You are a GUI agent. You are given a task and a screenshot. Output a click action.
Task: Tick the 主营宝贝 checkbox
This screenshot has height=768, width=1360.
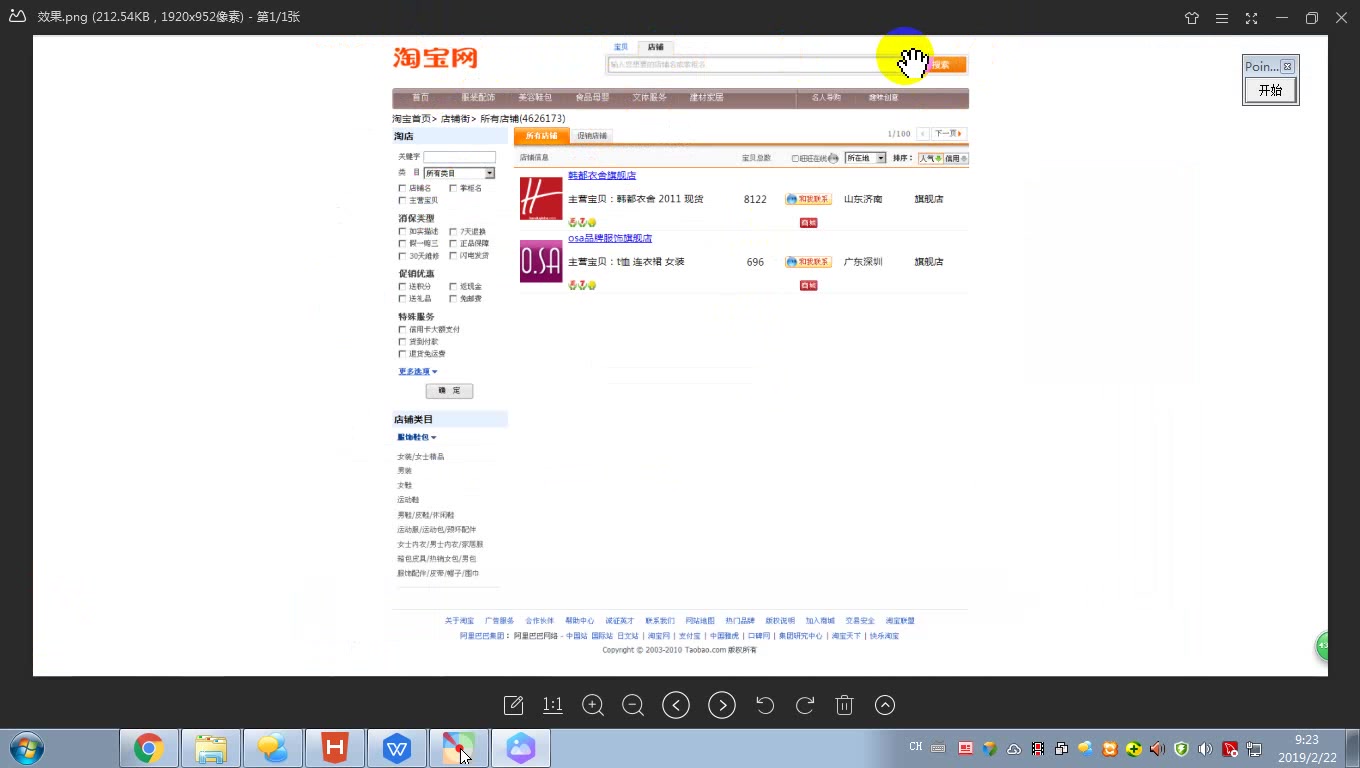pyautogui.click(x=402, y=200)
